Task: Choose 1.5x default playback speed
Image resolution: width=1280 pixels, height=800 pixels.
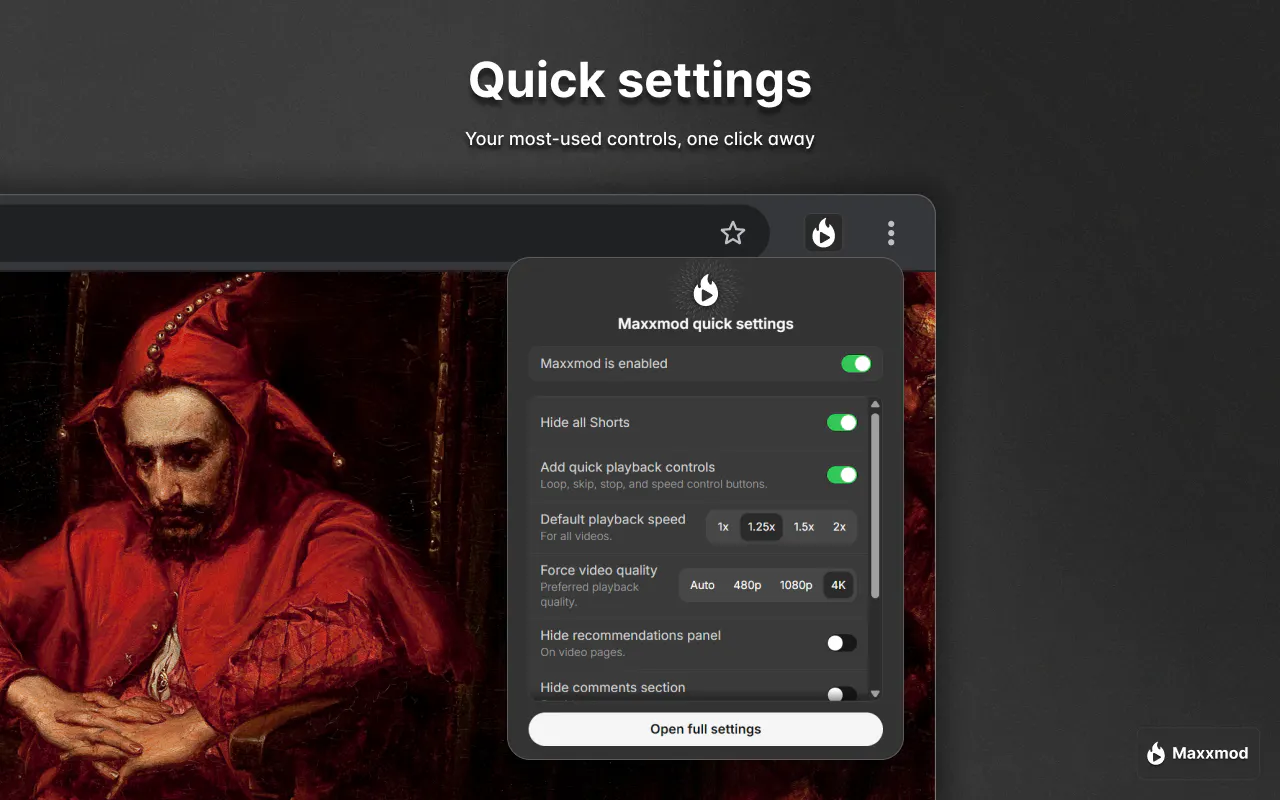Action: pos(804,527)
